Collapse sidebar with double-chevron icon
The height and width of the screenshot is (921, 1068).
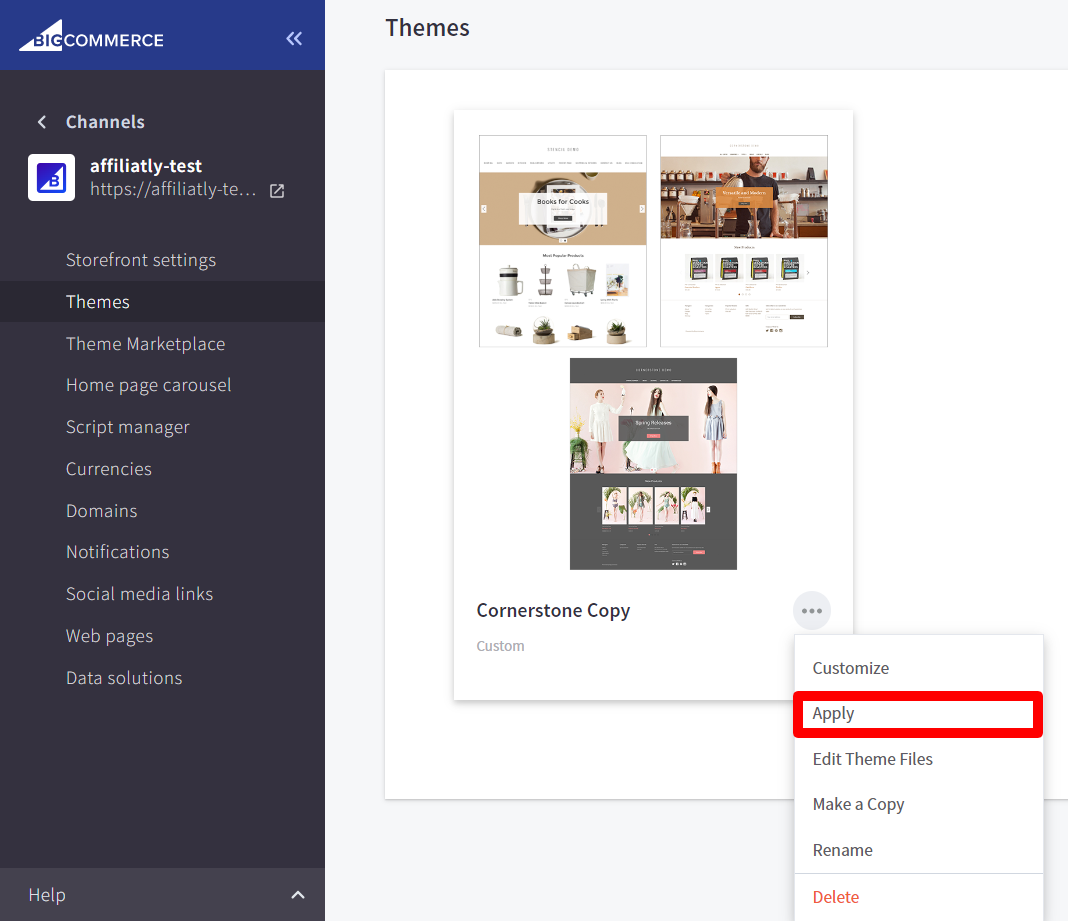click(294, 39)
